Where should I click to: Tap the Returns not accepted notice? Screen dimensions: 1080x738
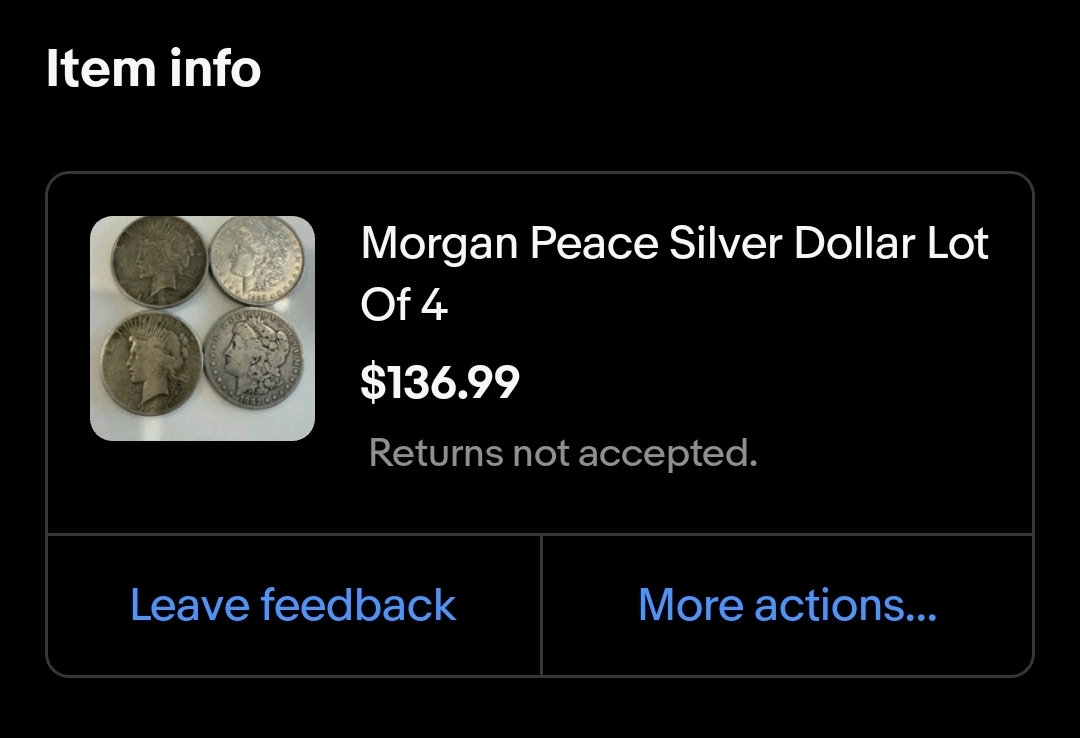tap(563, 453)
